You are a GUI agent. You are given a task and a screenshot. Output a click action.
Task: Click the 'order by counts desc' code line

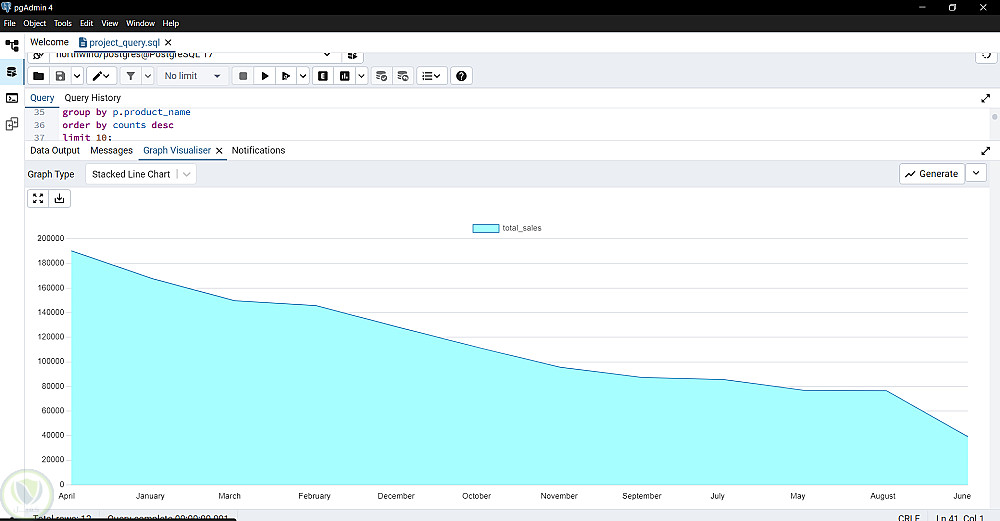click(x=118, y=125)
